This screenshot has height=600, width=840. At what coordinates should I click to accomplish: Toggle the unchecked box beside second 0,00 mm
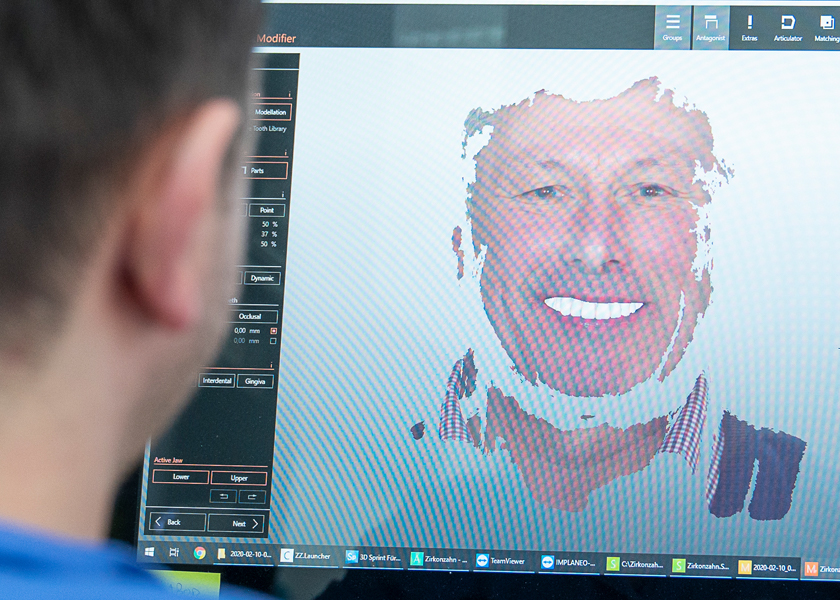[273, 341]
